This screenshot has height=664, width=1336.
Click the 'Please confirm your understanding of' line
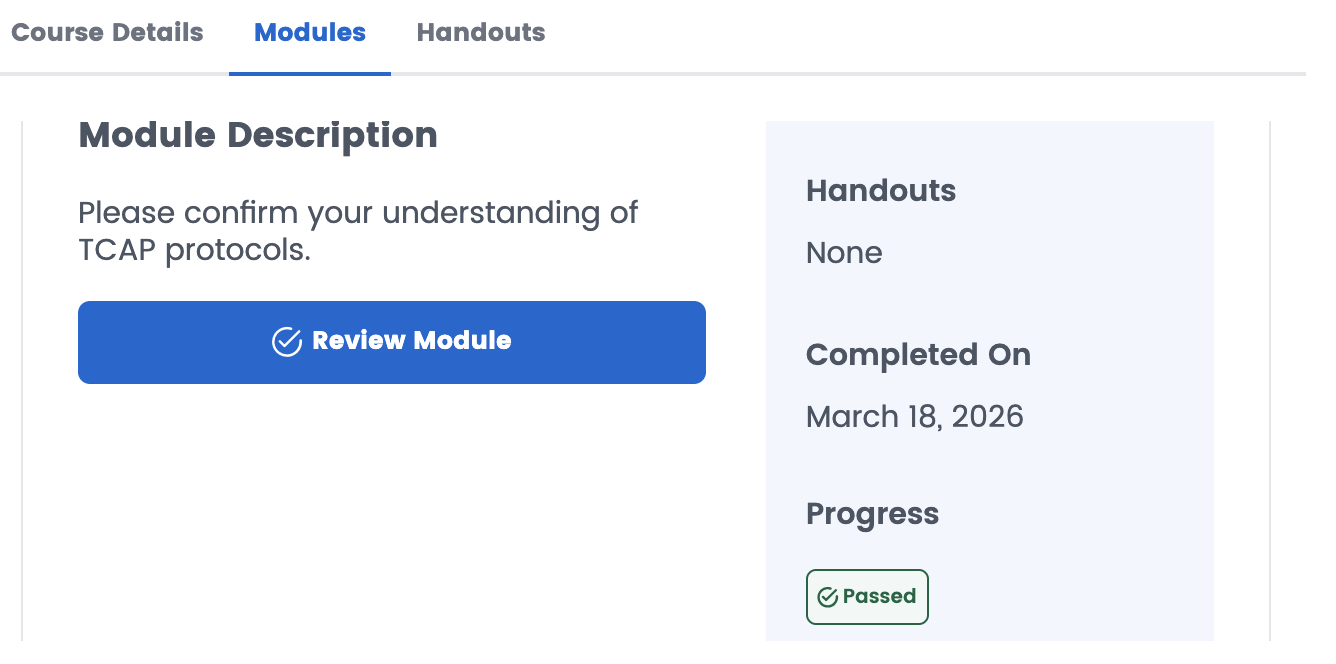[358, 213]
